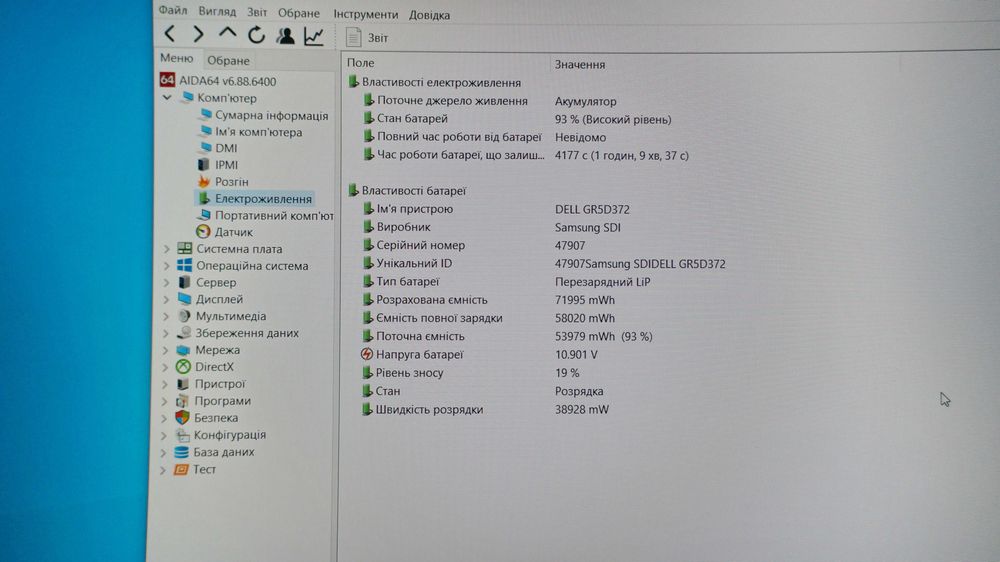Click the Датчик gauge icon
The height and width of the screenshot is (562, 1000).
point(203,232)
